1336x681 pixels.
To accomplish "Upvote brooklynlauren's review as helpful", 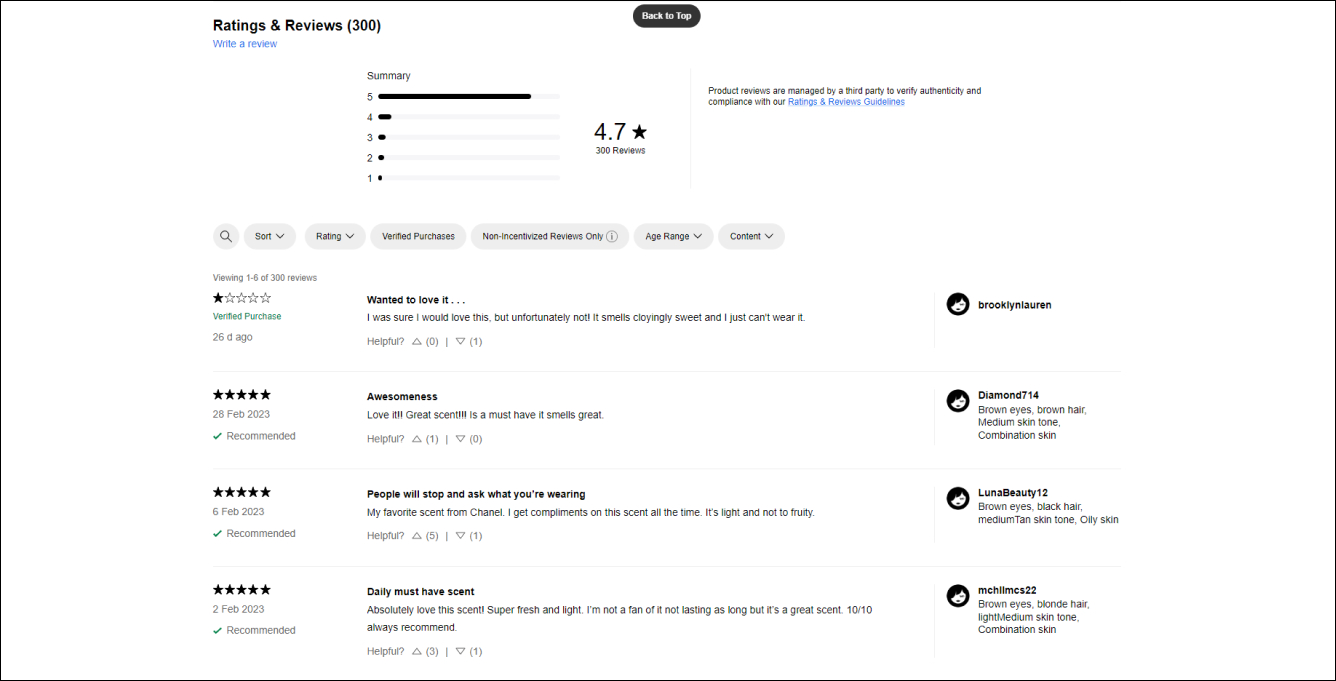I will point(417,342).
